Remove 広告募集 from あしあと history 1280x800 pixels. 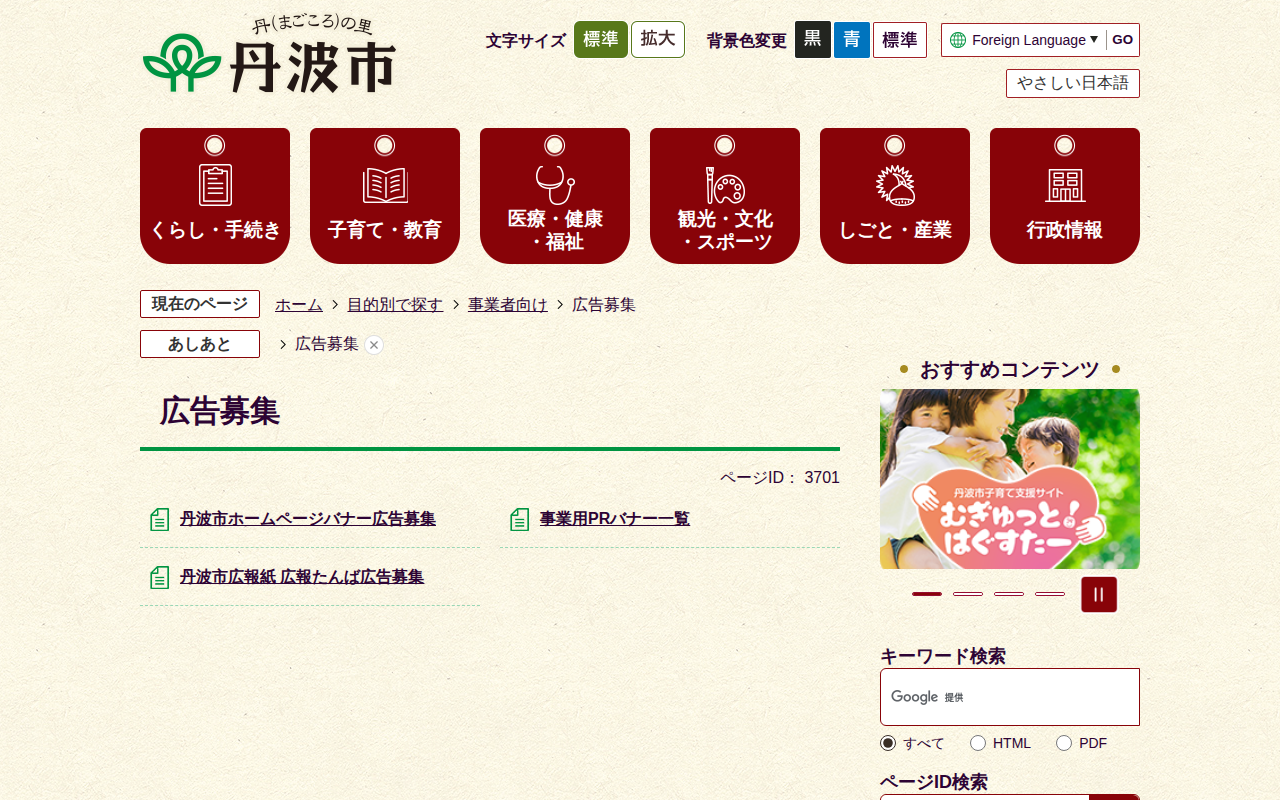pos(374,345)
